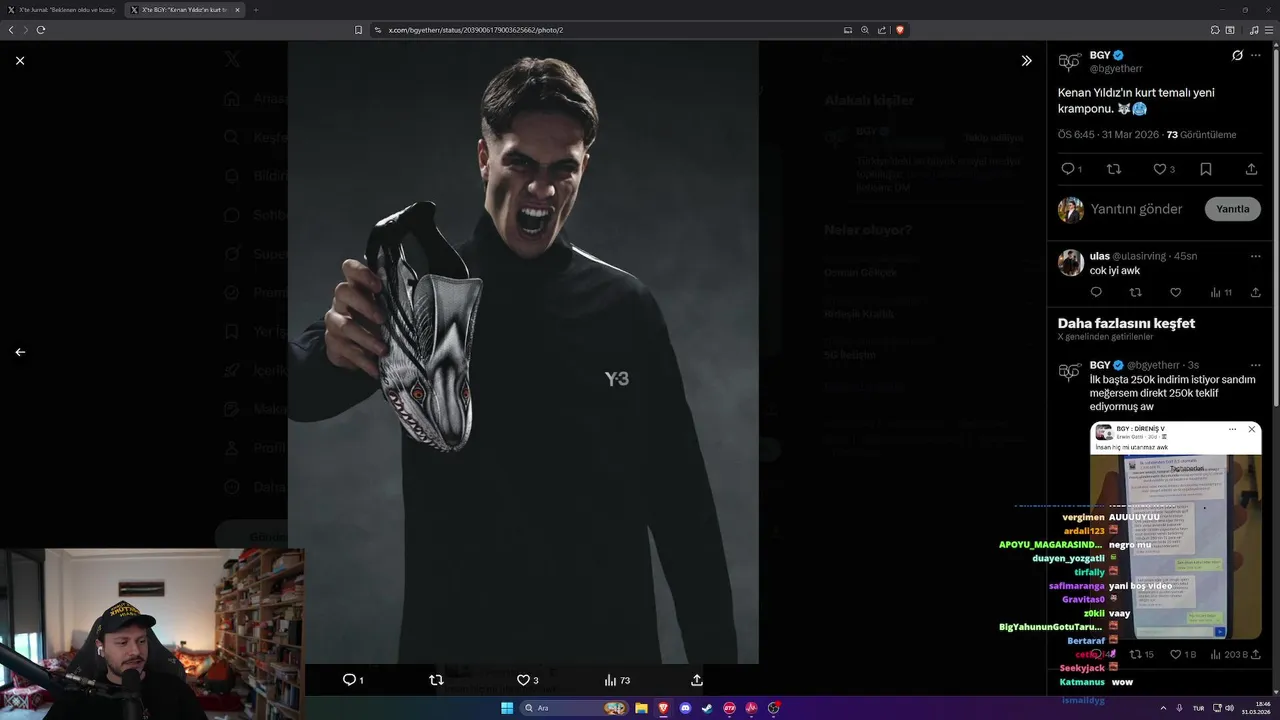Viewport: 1280px width, 720px height.
Task: Open Windows Start button
Action: 507,708
